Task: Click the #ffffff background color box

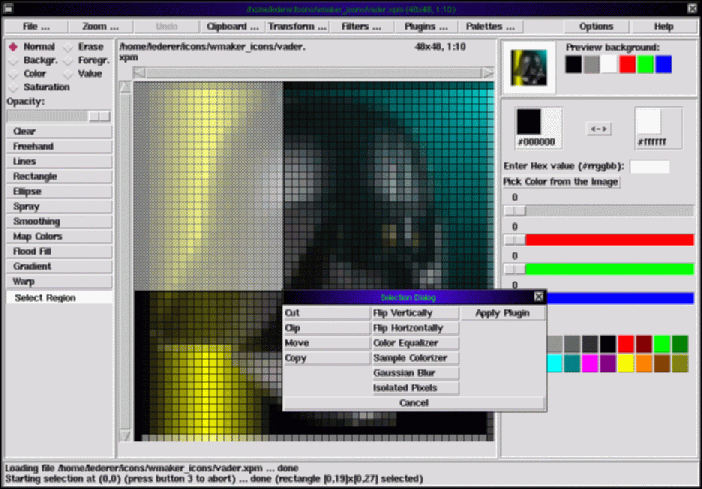Action: point(659,128)
